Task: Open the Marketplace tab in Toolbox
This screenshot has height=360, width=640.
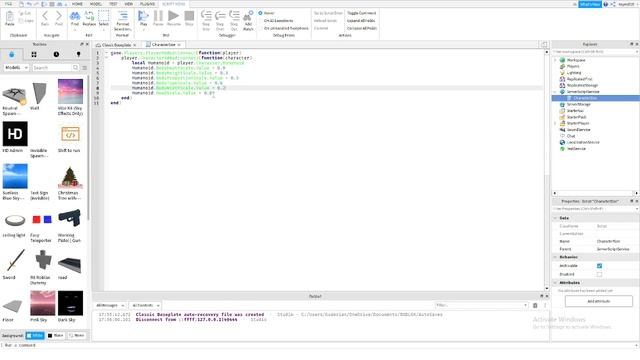Action: 11,54
